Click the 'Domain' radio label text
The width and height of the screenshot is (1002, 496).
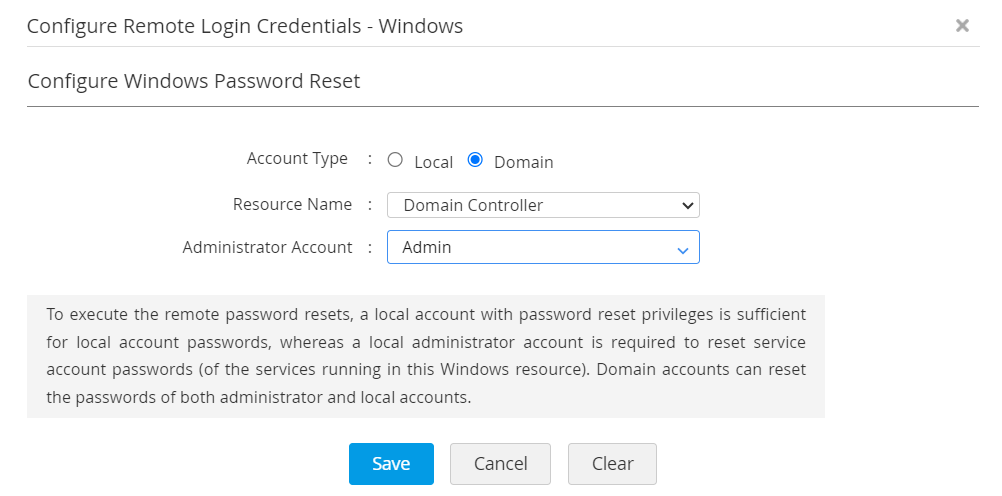tap(523, 162)
